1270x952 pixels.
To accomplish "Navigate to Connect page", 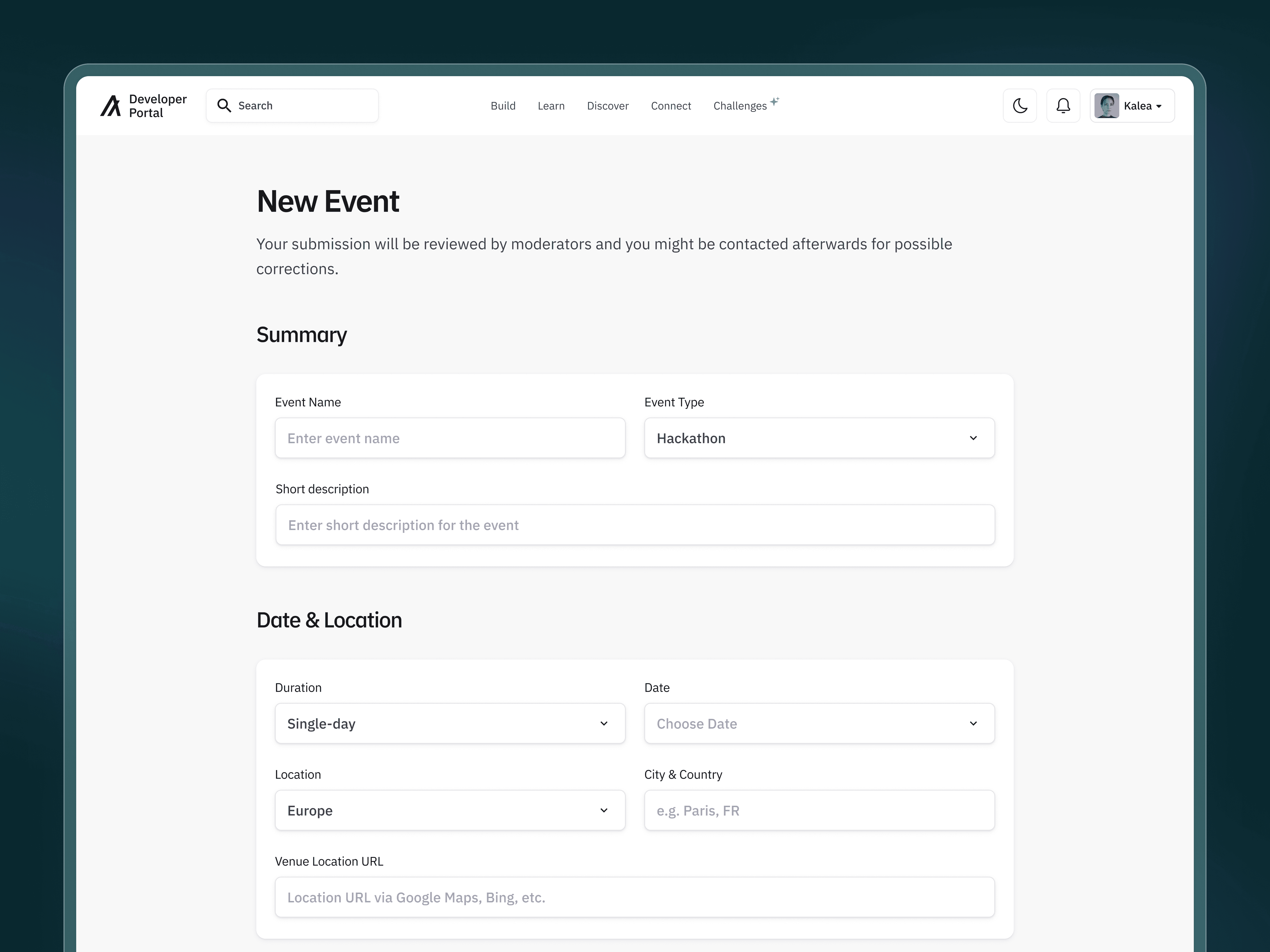I will (671, 106).
